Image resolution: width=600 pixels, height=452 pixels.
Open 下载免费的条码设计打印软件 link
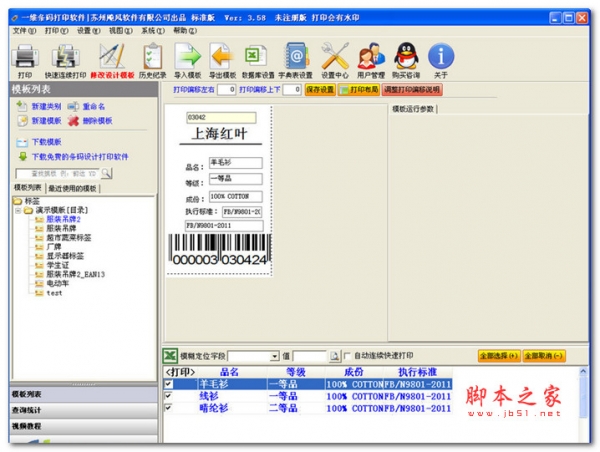(73, 157)
